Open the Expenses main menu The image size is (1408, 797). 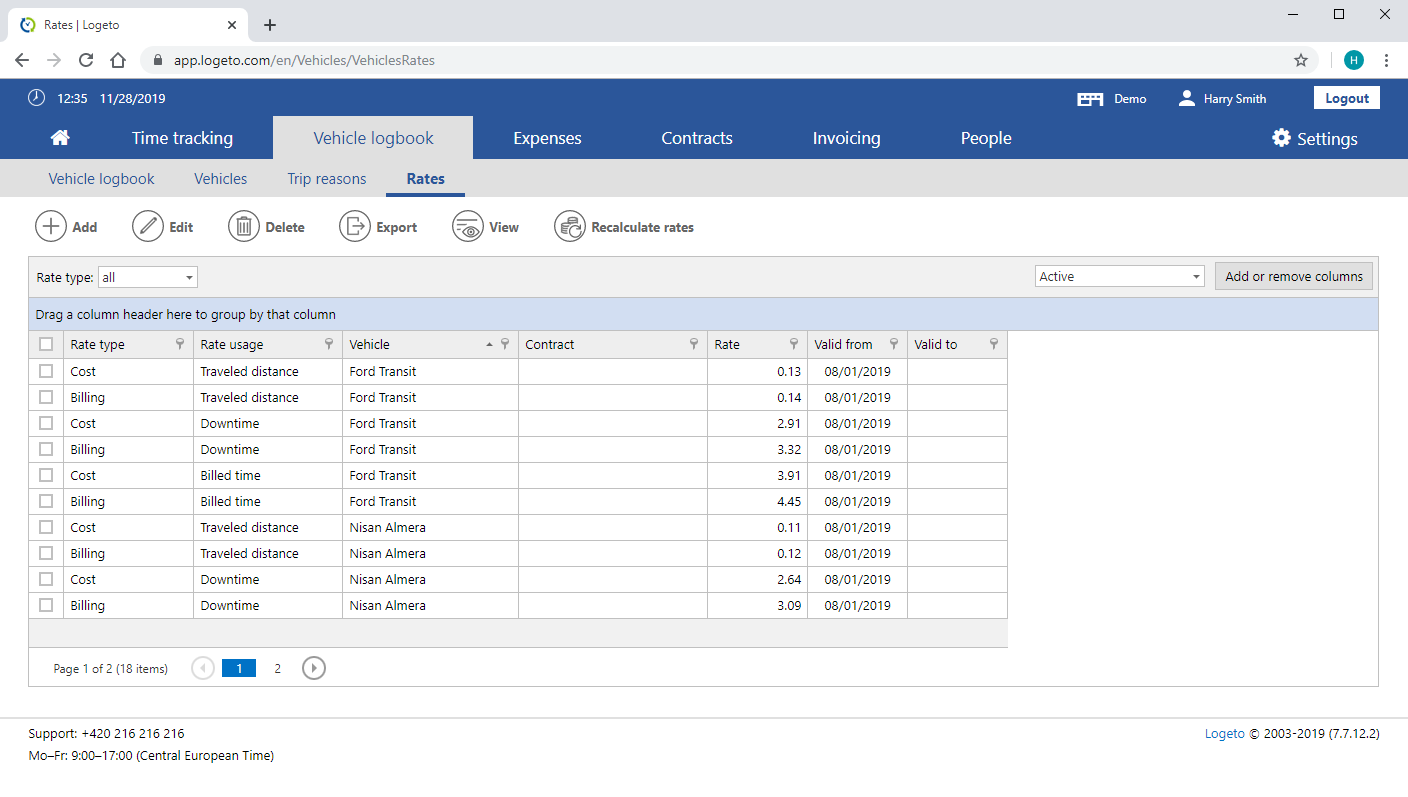547,138
